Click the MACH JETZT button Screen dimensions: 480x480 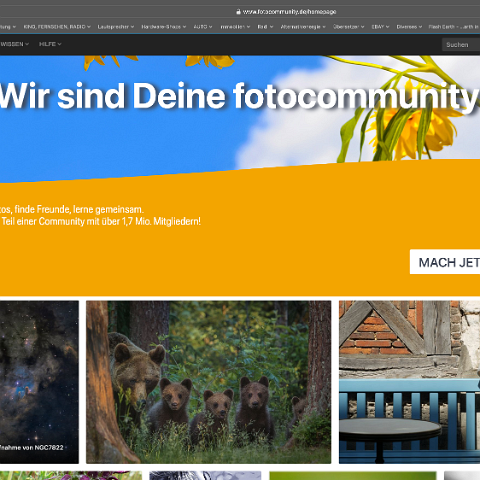(445, 262)
